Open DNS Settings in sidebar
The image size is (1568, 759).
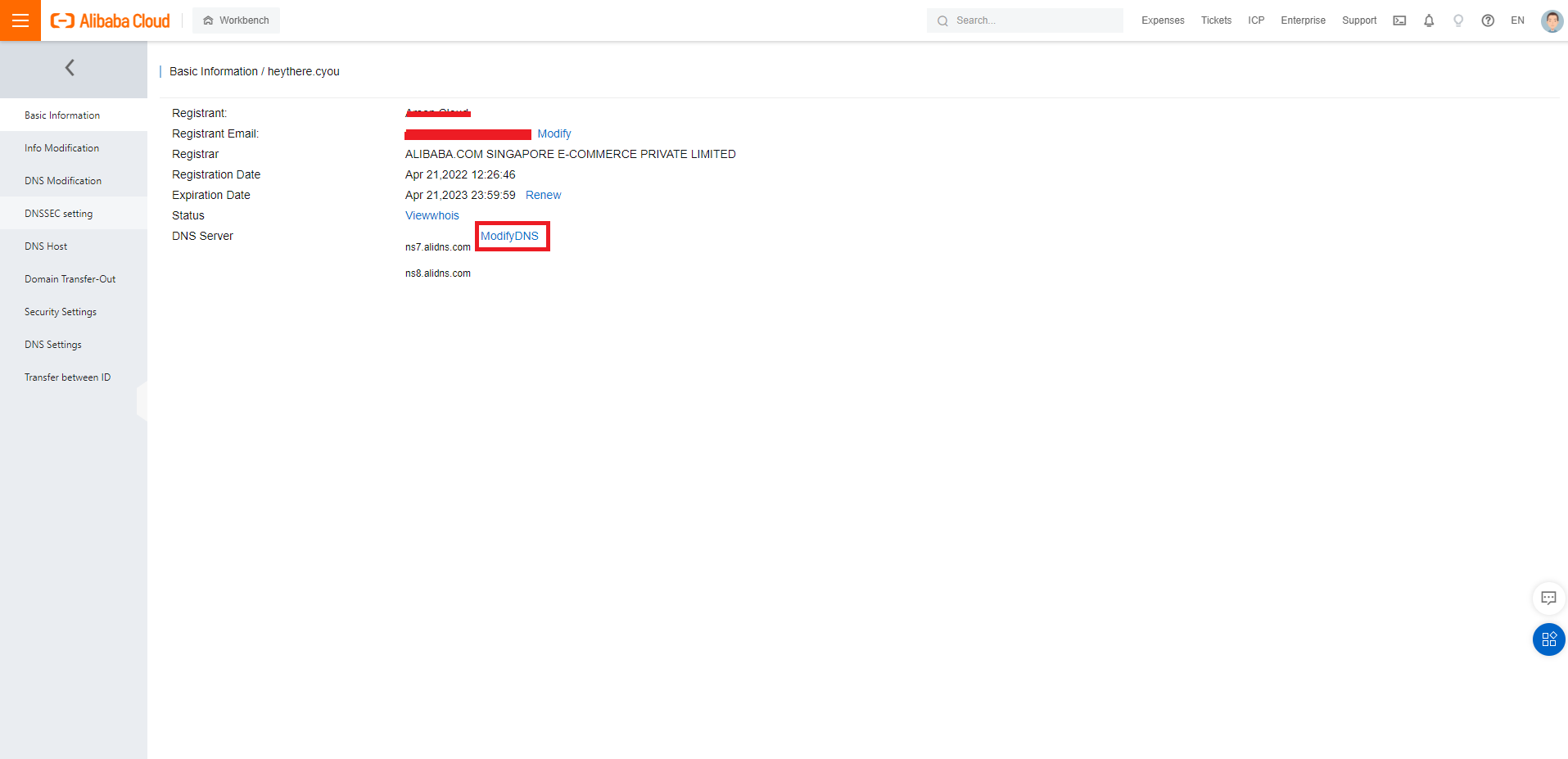point(74,345)
